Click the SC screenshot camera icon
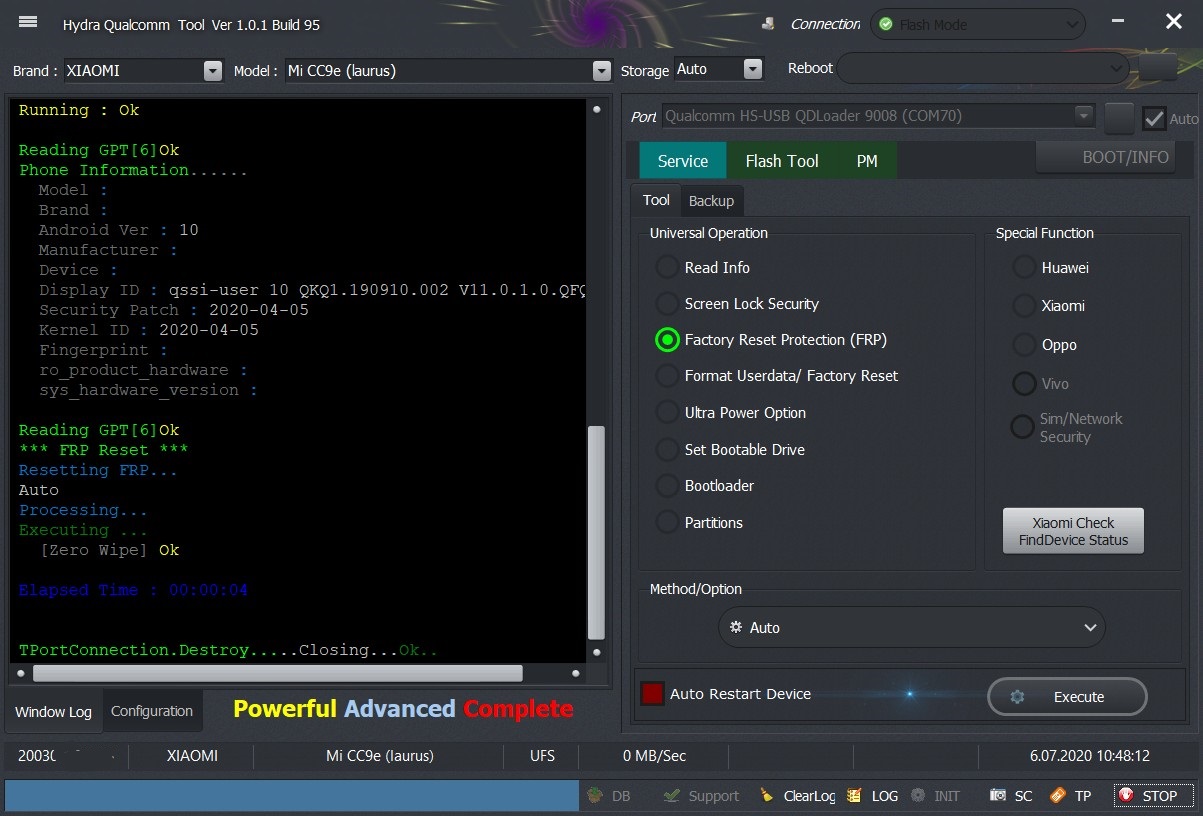Screen dimensions: 1203x816 click(998, 796)
